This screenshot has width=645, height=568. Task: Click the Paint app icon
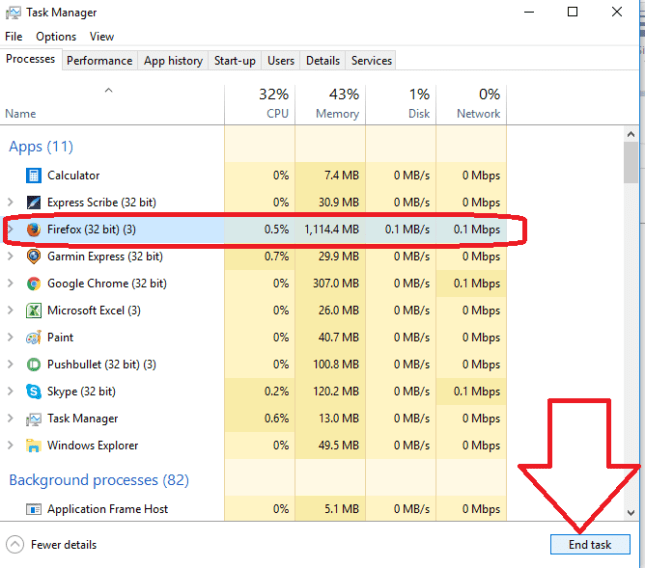pyautogui.click(x=33, y=338)
